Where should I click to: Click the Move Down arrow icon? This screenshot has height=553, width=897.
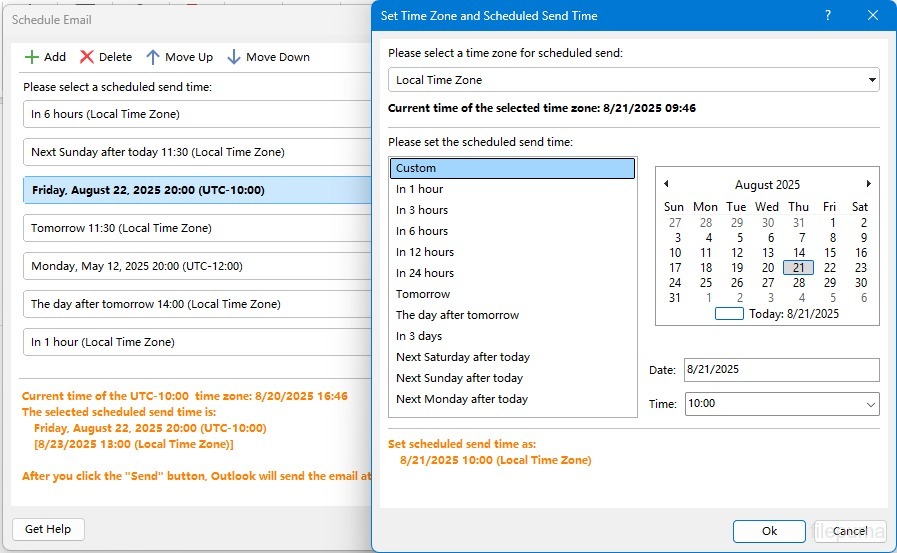(234, 57)
